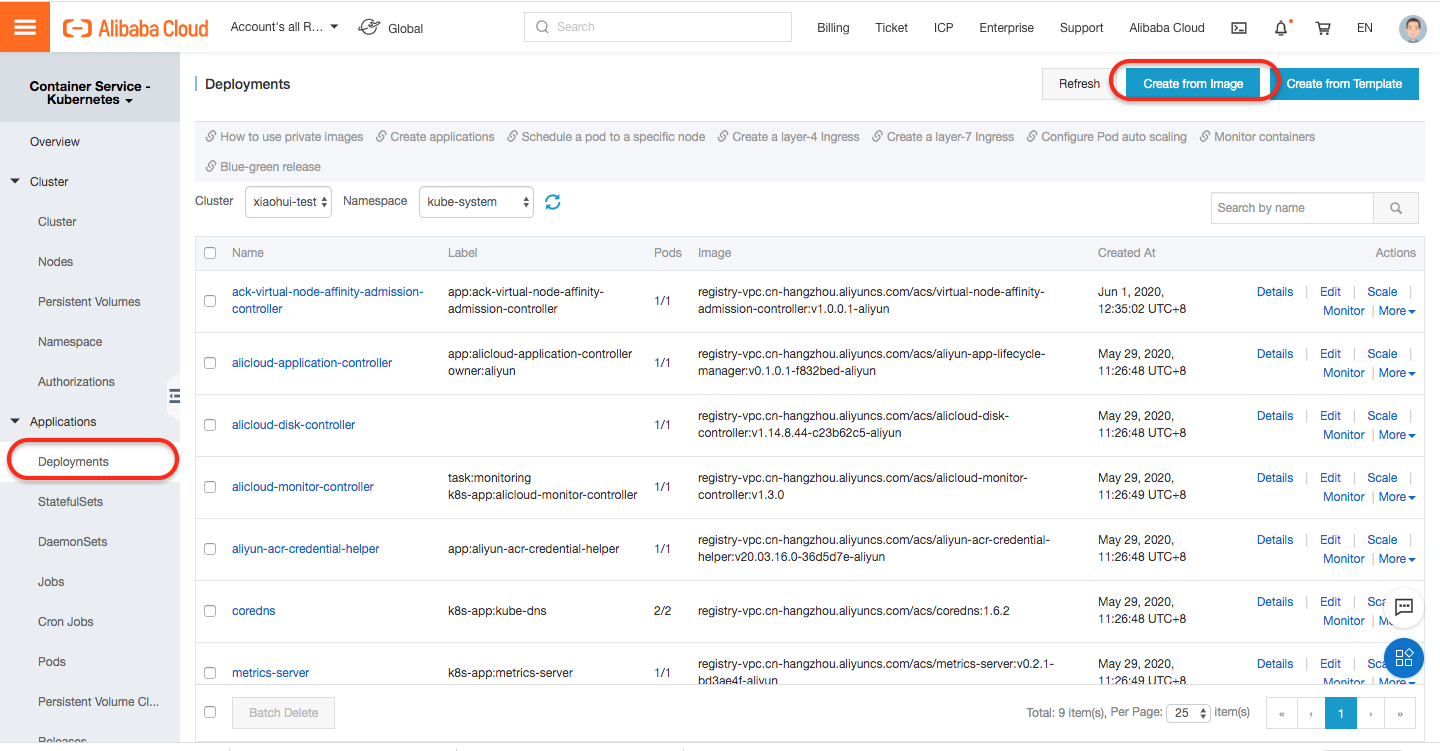Open the Namespace selector kube-system
Image resolution: width=1440 pixels, height=751 pixels.
coord(476,202)
